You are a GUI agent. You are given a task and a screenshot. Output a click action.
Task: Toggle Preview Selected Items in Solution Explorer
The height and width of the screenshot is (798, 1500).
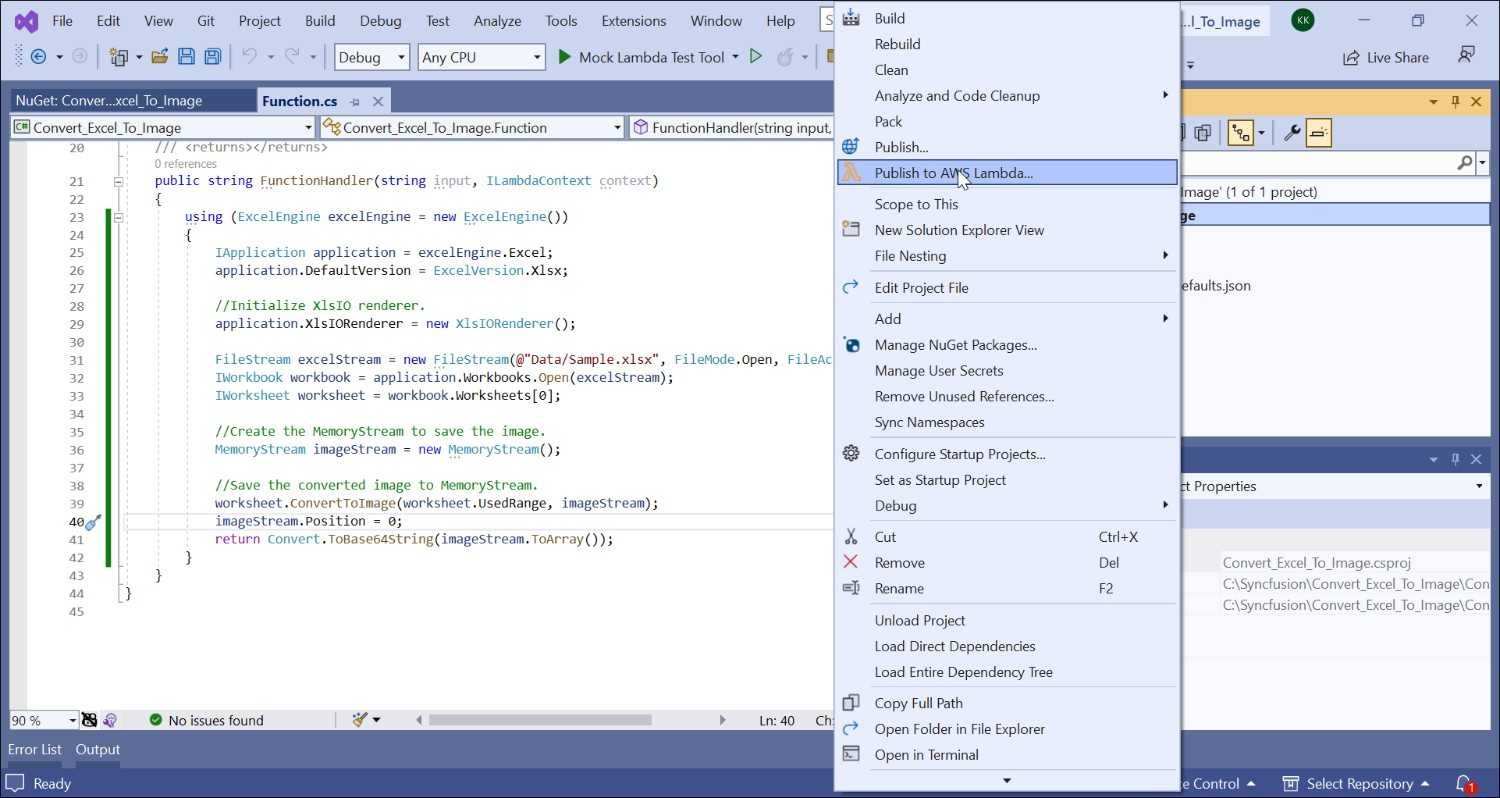coord(1319,133)
